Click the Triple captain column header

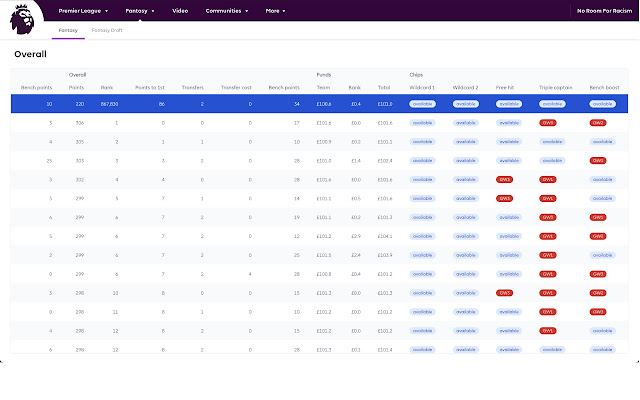coord(553,87)
